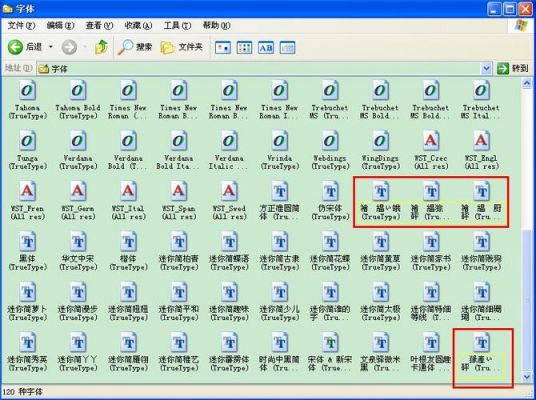The width and height of the screenshot is (536, 400).
Task: Open the 工具(T) menu
Action: click(177, 26)
